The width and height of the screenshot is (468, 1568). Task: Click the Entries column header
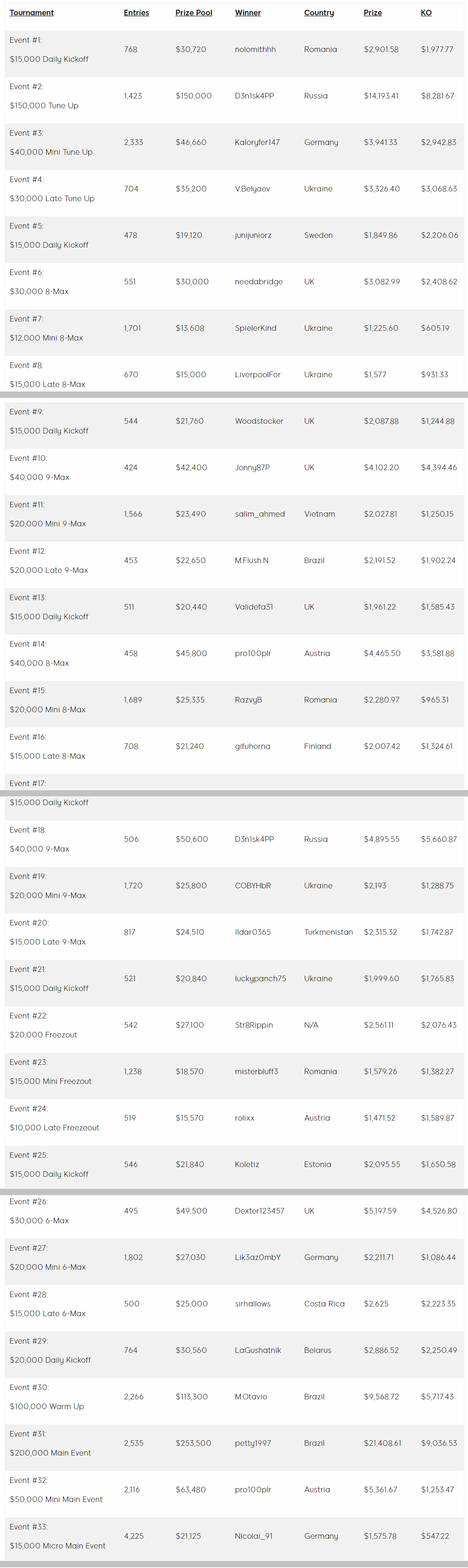coord(136,13)
